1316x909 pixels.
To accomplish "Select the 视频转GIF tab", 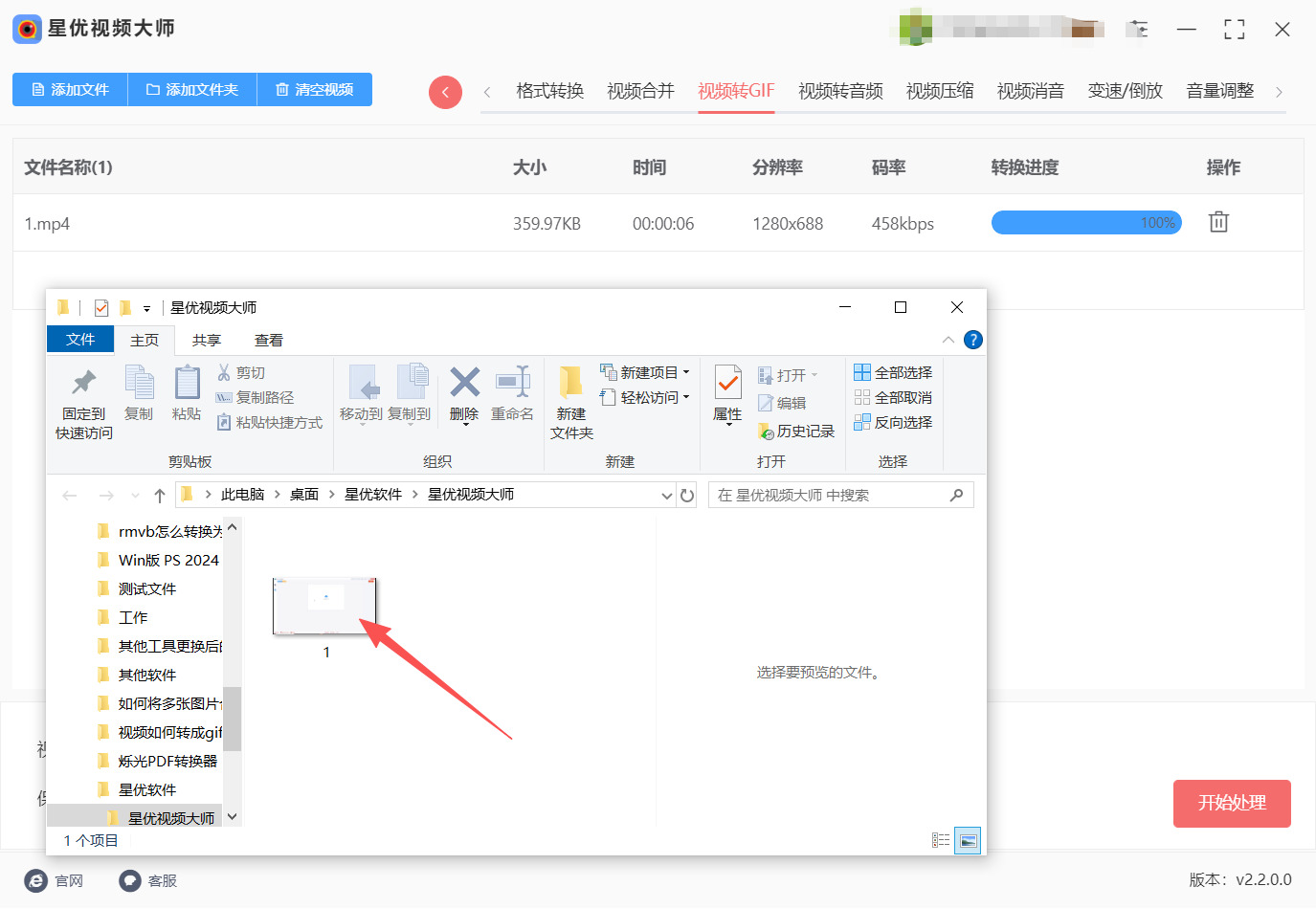I will coord(736,91).
